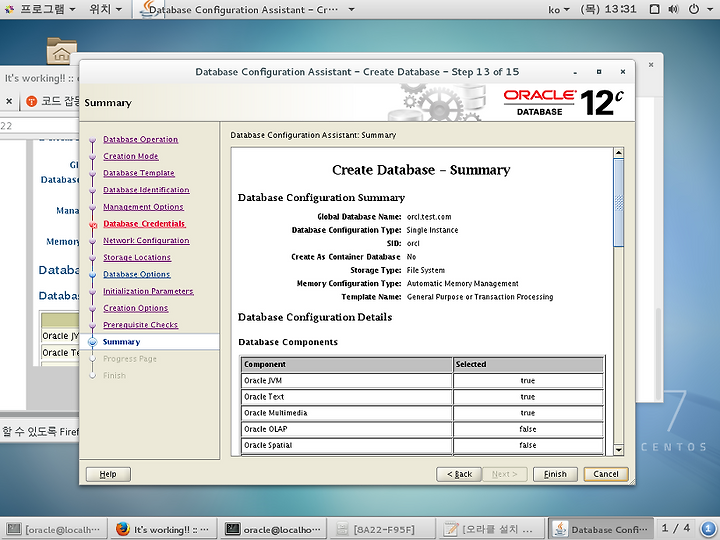
Task: Click the window-list icon beside the volume icon
Action: tap(654, 9)
